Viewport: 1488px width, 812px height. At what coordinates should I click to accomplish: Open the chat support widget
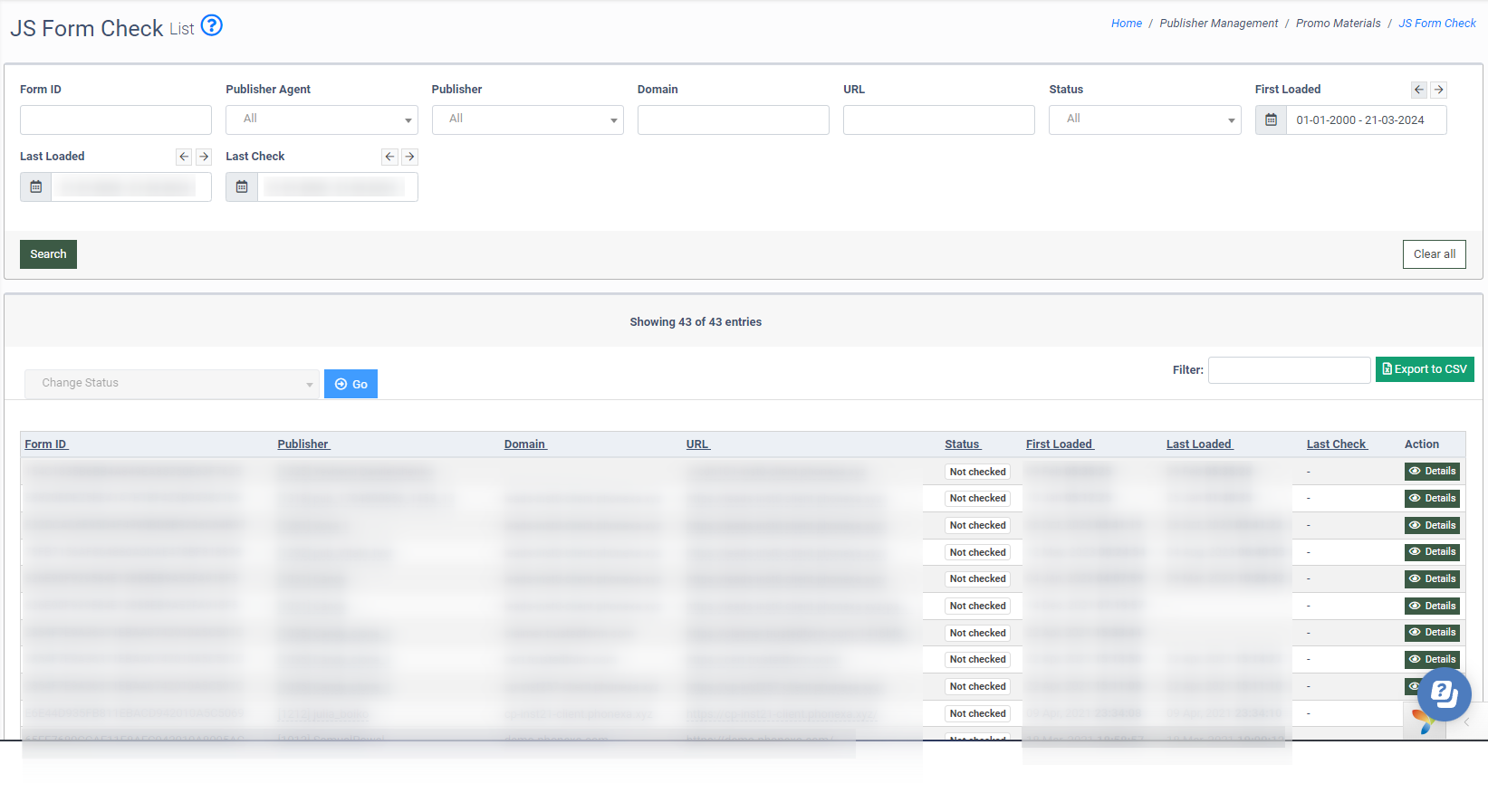[x=1444, y=694]
